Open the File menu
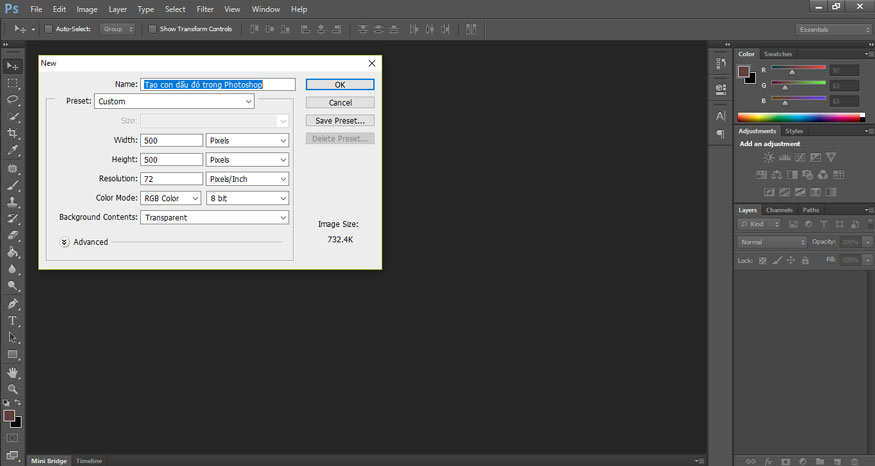Viewport: 875px width, 466px height. click(36, 9)
